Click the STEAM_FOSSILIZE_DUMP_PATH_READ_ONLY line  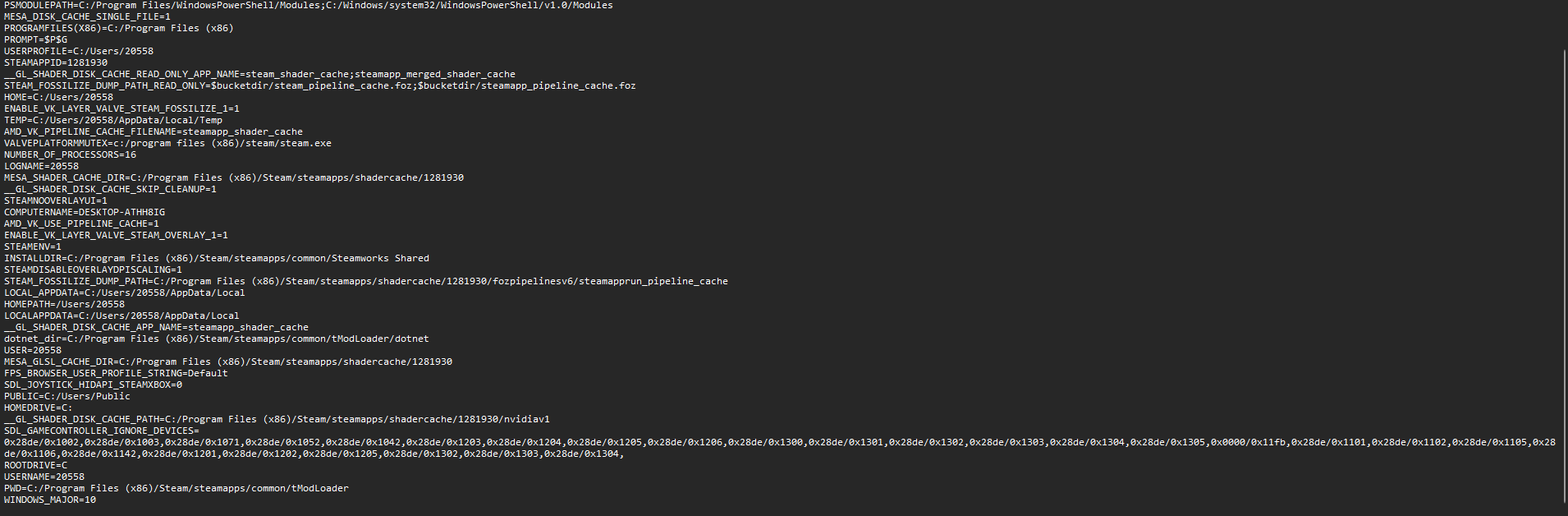coord(319,85)
